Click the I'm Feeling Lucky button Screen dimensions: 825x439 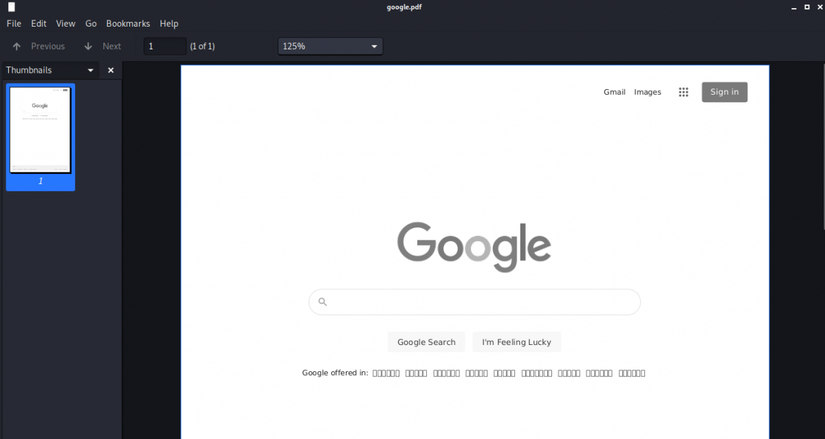[x=517, y=342]
